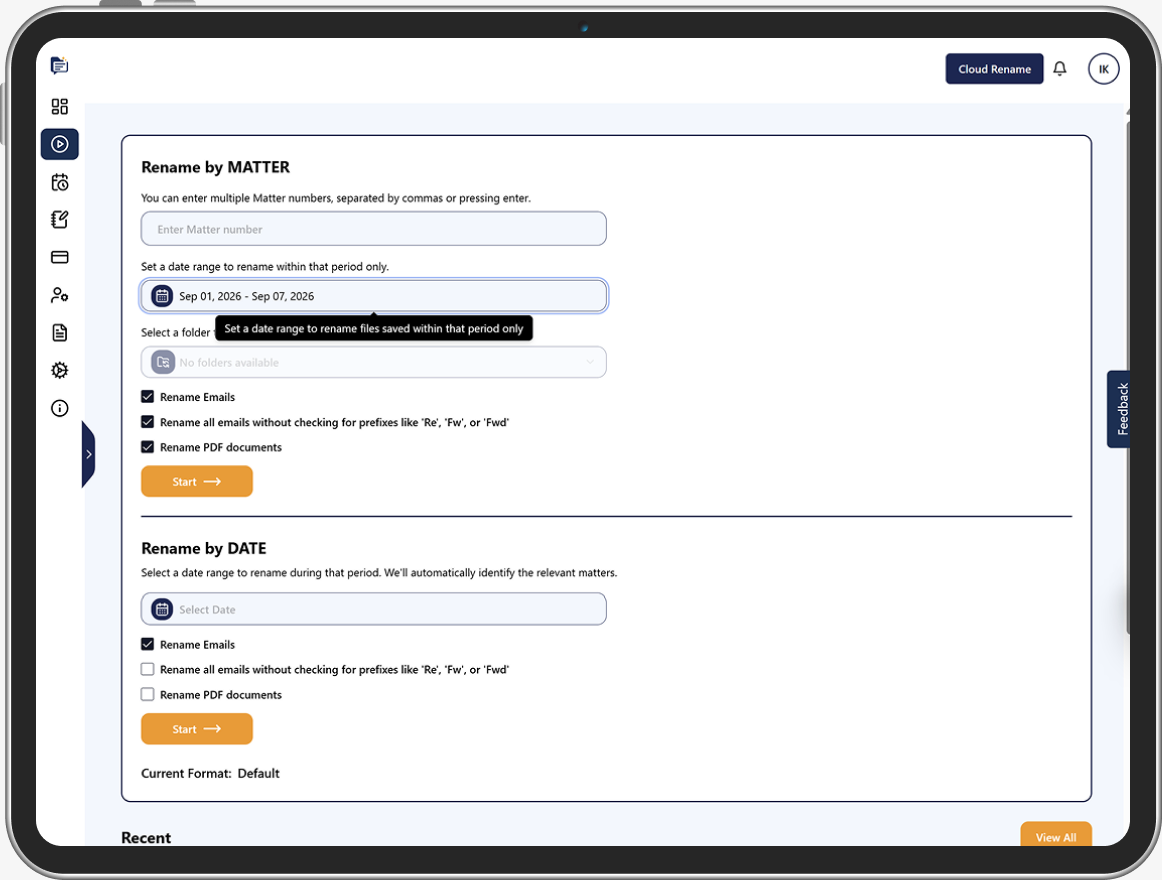Check Rename PDF documents under DATE
This screenshot has width=1162, height=880.
[x=147, y=695]
